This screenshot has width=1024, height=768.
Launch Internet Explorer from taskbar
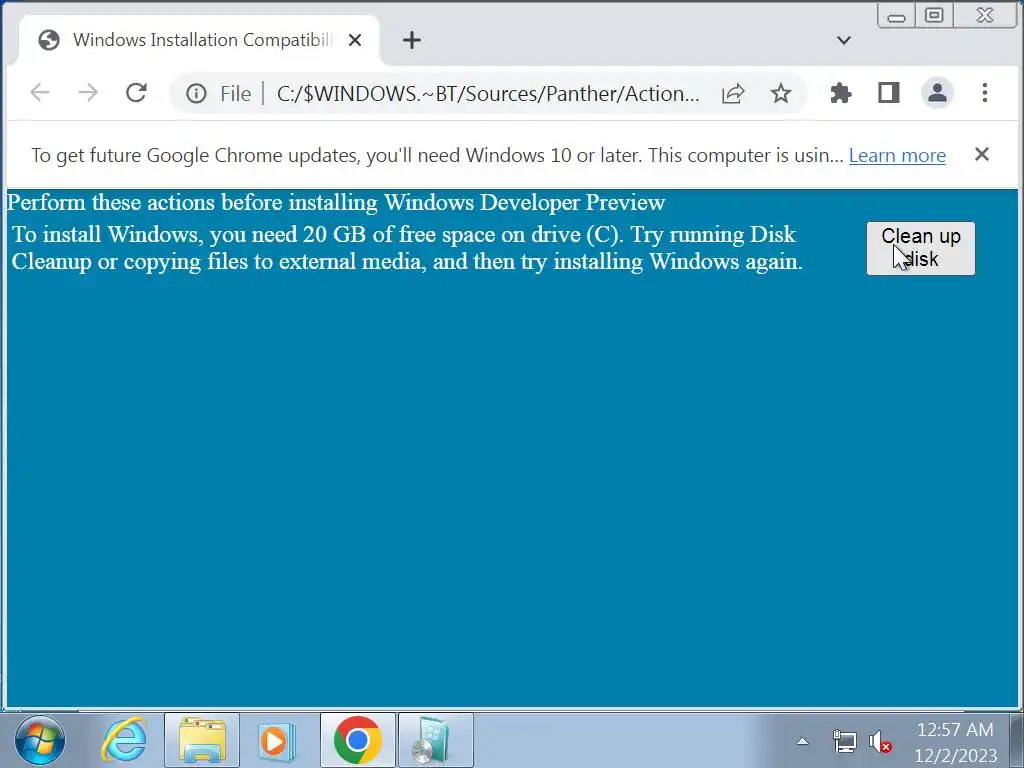click(x=124, y=740)
